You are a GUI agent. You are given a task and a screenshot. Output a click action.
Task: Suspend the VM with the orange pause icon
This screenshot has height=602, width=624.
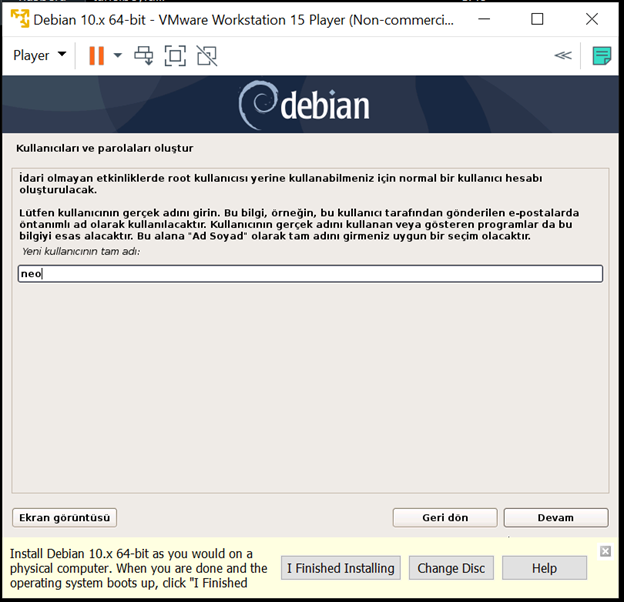[96, 55]
